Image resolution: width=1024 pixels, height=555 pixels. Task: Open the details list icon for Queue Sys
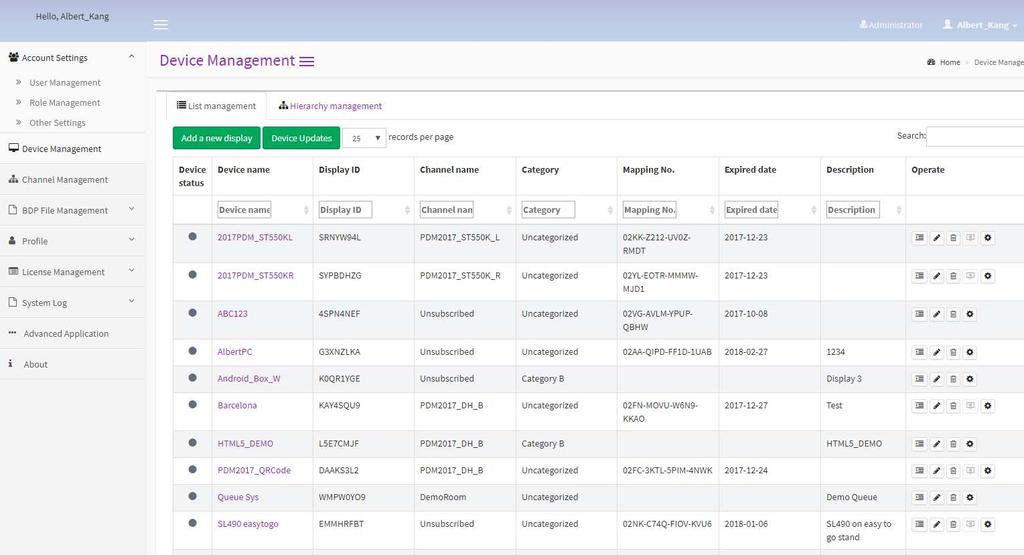[920, 498]
